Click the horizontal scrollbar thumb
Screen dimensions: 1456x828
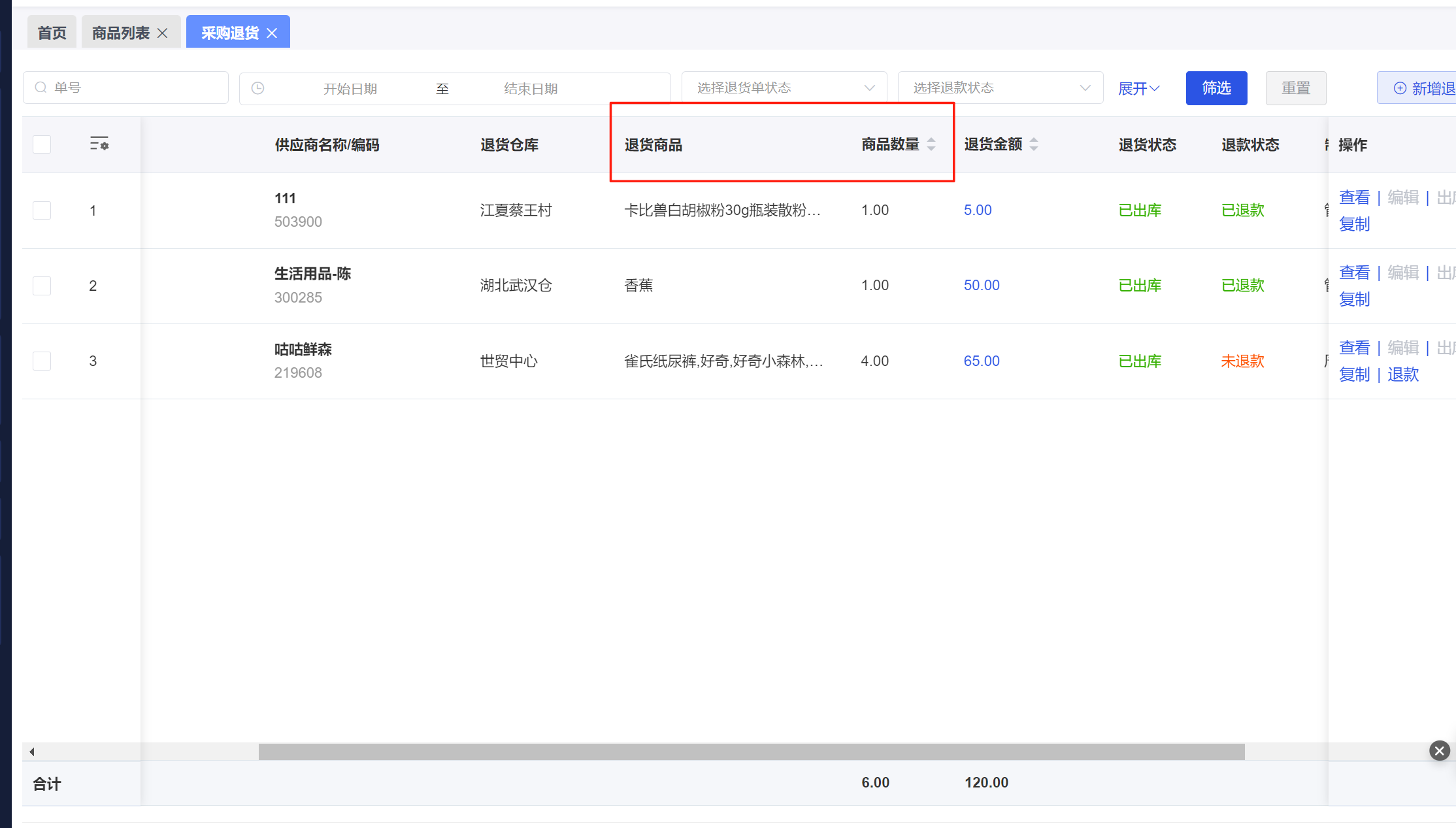click(752, 752)
